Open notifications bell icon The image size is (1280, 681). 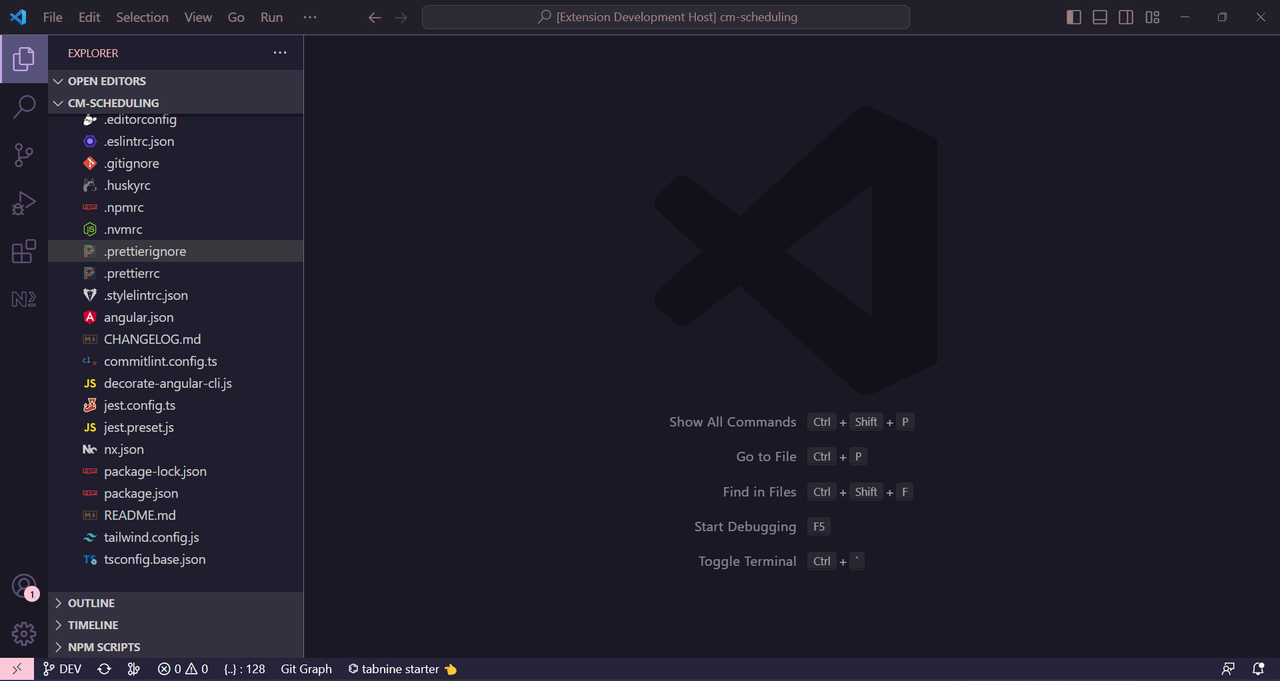[1258, 669]
